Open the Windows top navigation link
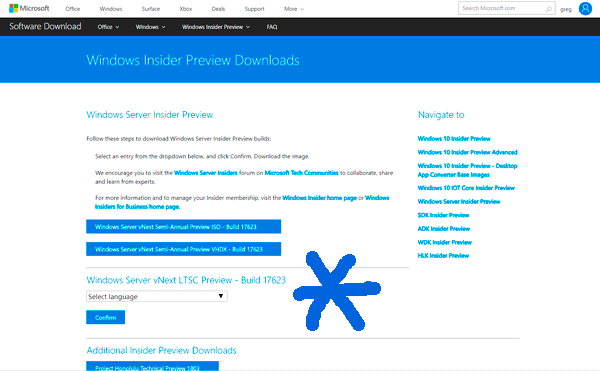The width and height of the screenshot is (600, 371). tap(111, 9)
